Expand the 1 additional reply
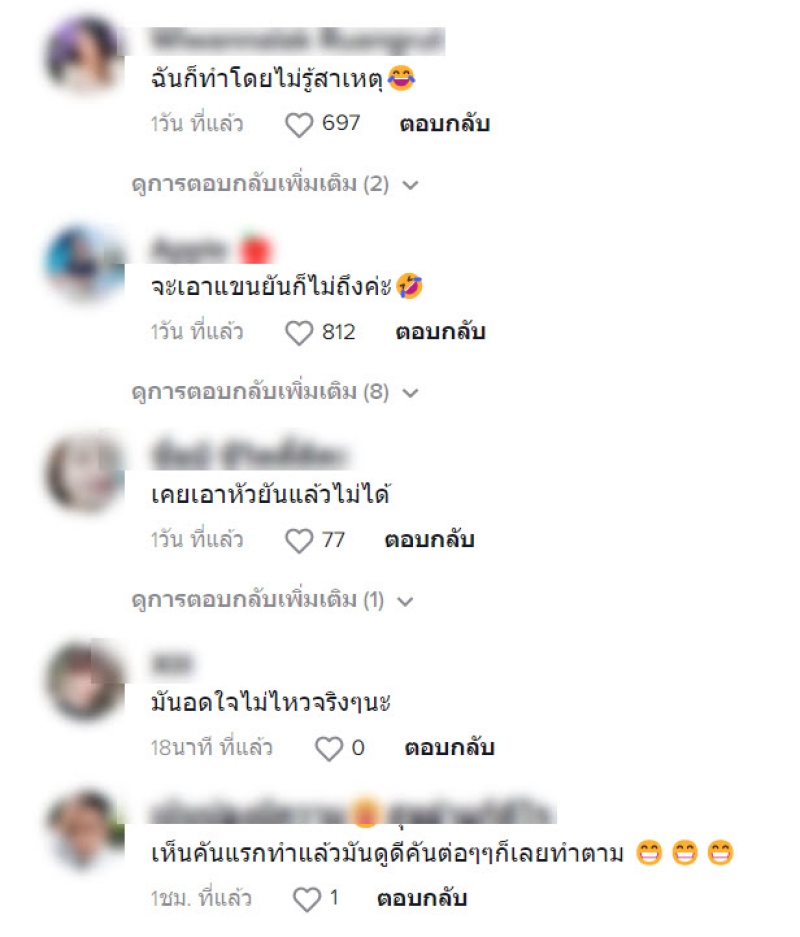This screenshot has height=937, width=800. click(272, 600)
